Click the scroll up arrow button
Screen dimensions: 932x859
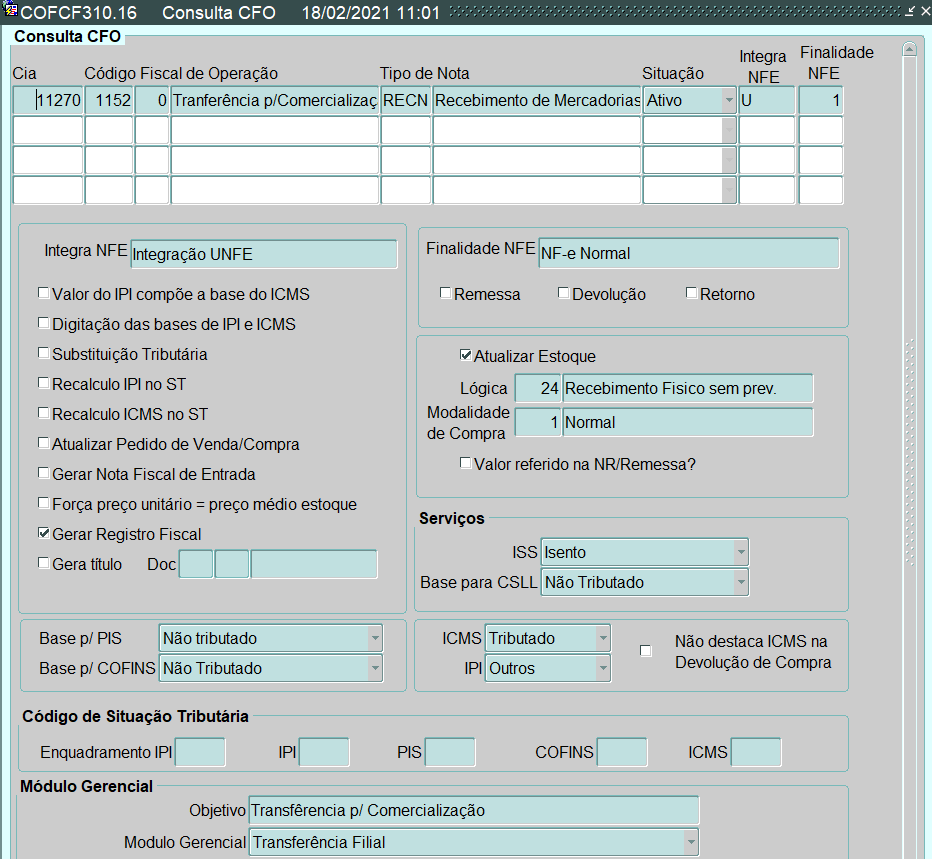click(909, 49)
